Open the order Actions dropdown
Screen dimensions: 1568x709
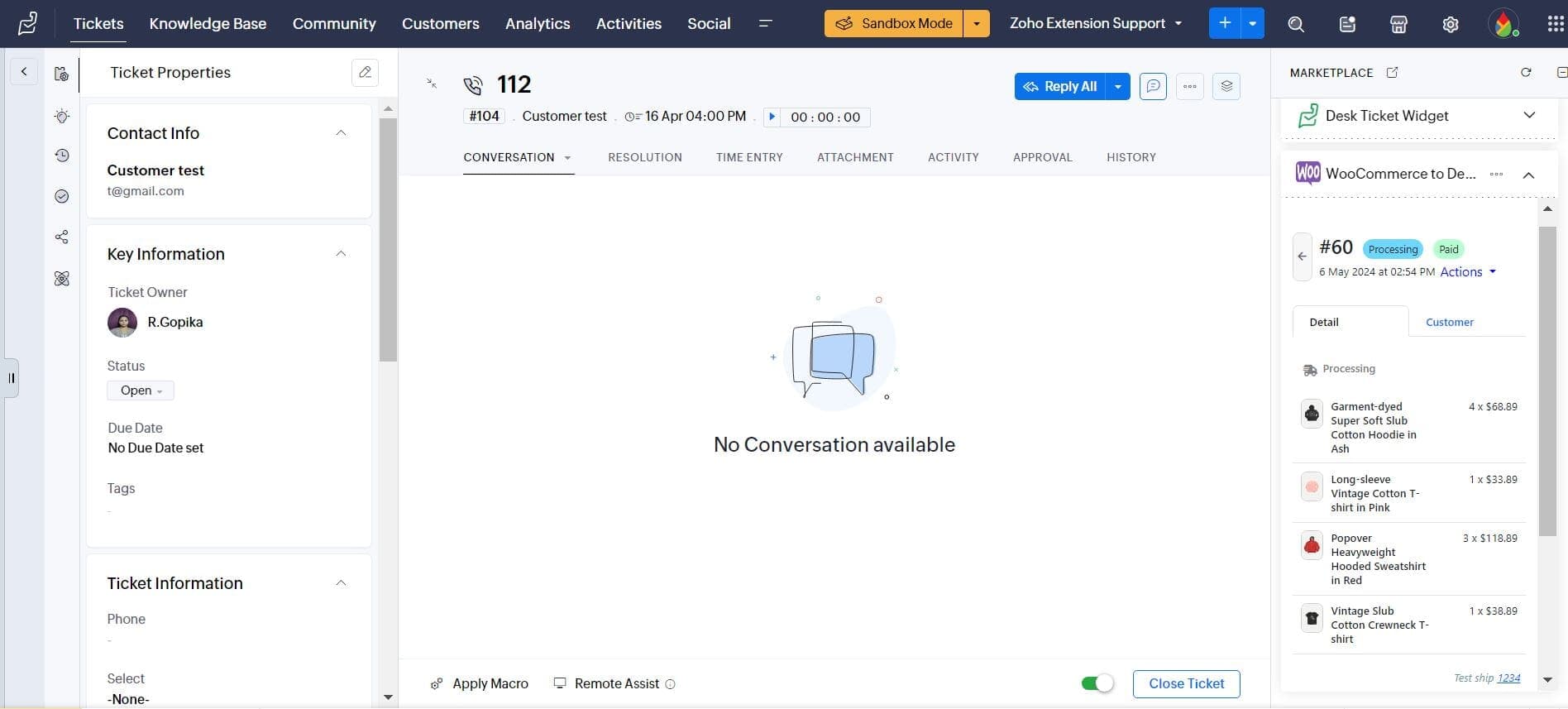pyautogui.click(x=1468, y=272)
